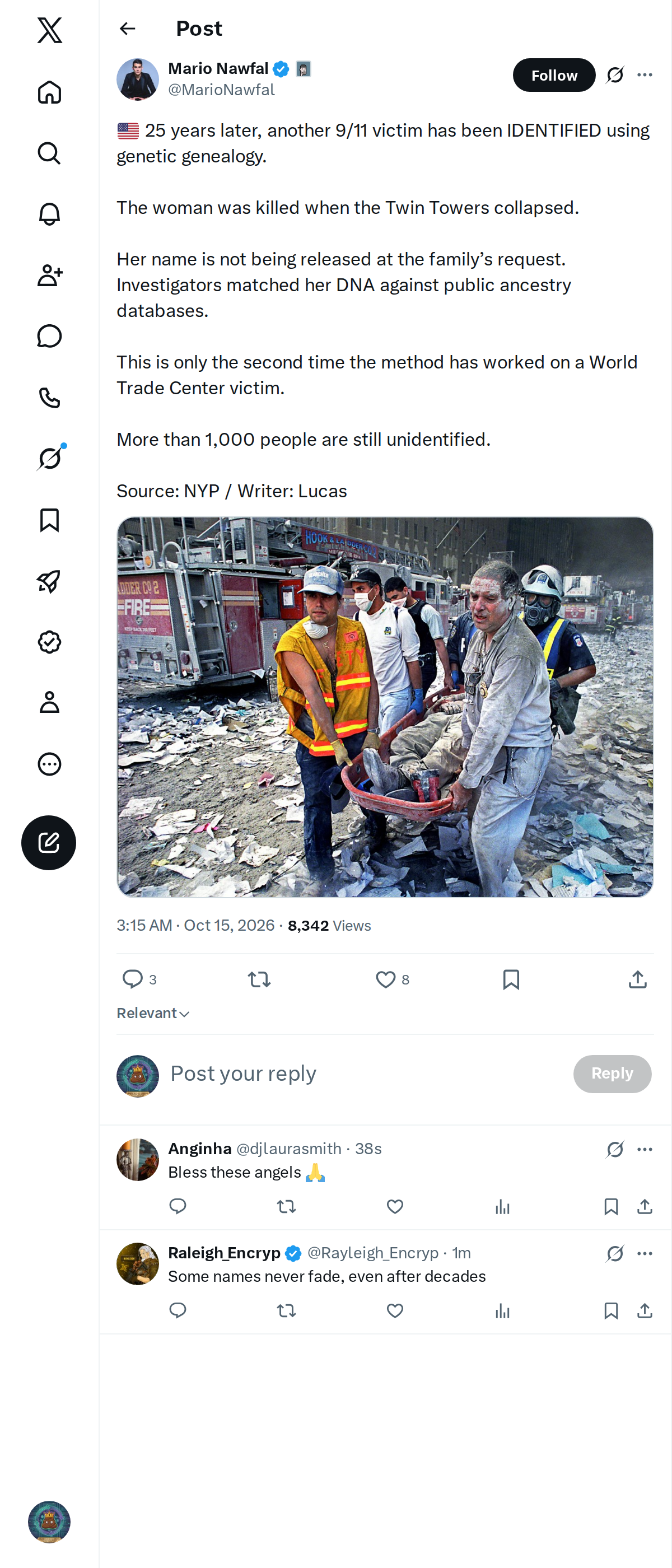Bookmark the main post
The width and height of the screenshot is (672, 1568).
pos(511,979)
